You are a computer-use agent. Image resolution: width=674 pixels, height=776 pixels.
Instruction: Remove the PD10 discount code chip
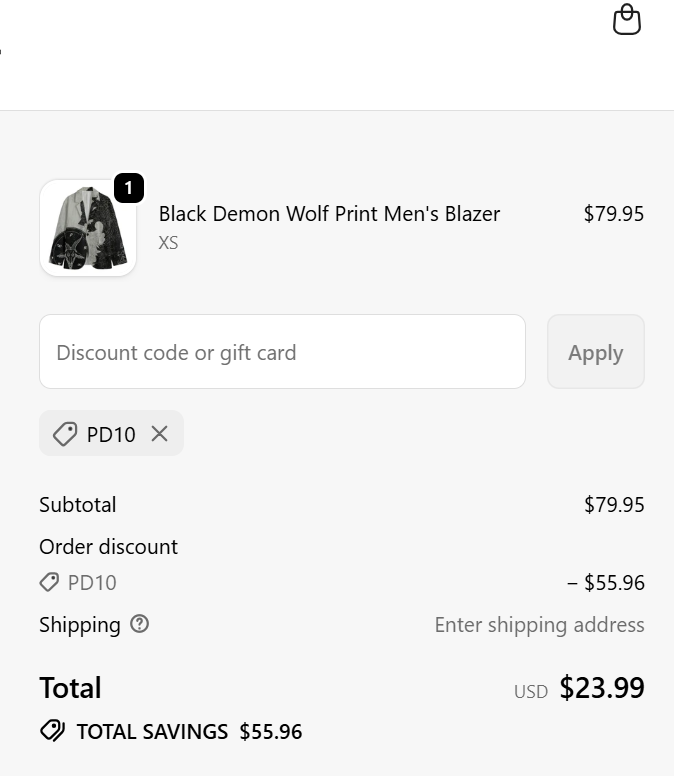click(x=160, y=434)
